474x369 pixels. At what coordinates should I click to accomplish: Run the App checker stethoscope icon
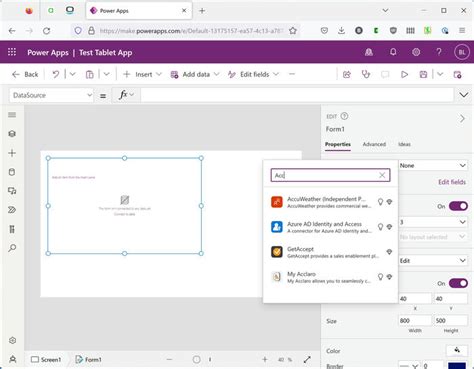(366, 74)
